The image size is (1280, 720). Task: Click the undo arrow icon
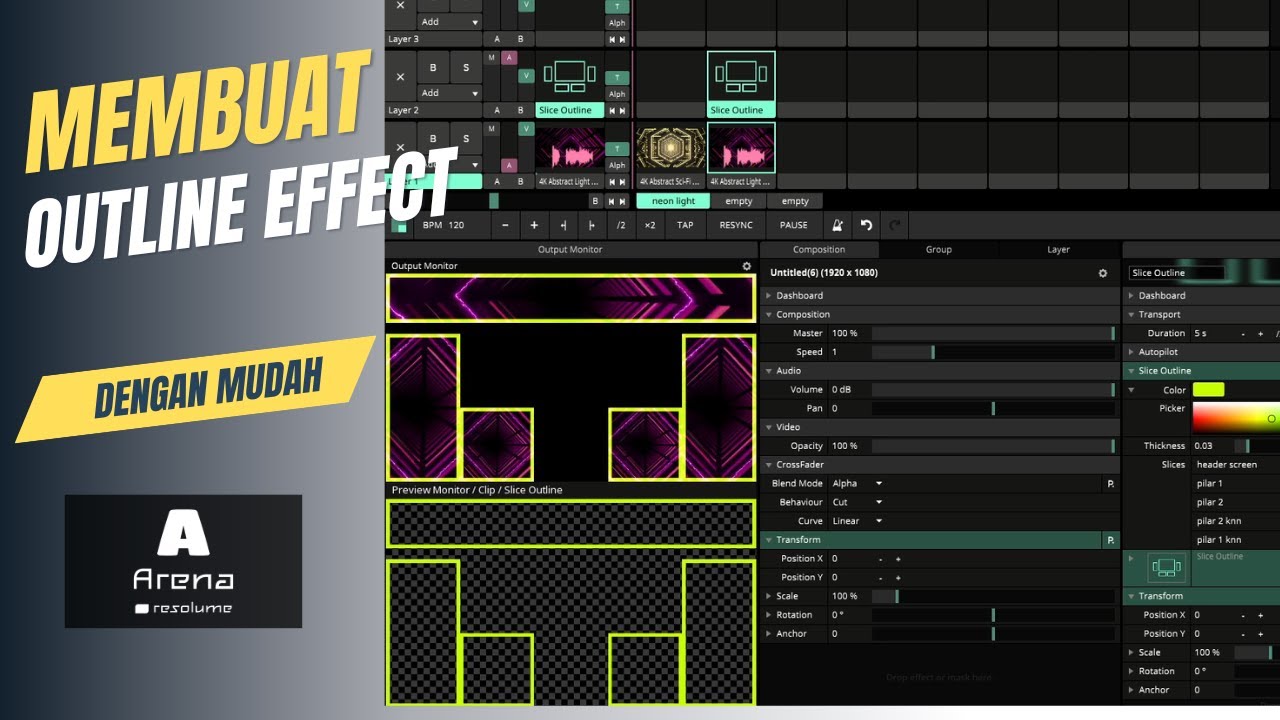[x=867, y=225]
